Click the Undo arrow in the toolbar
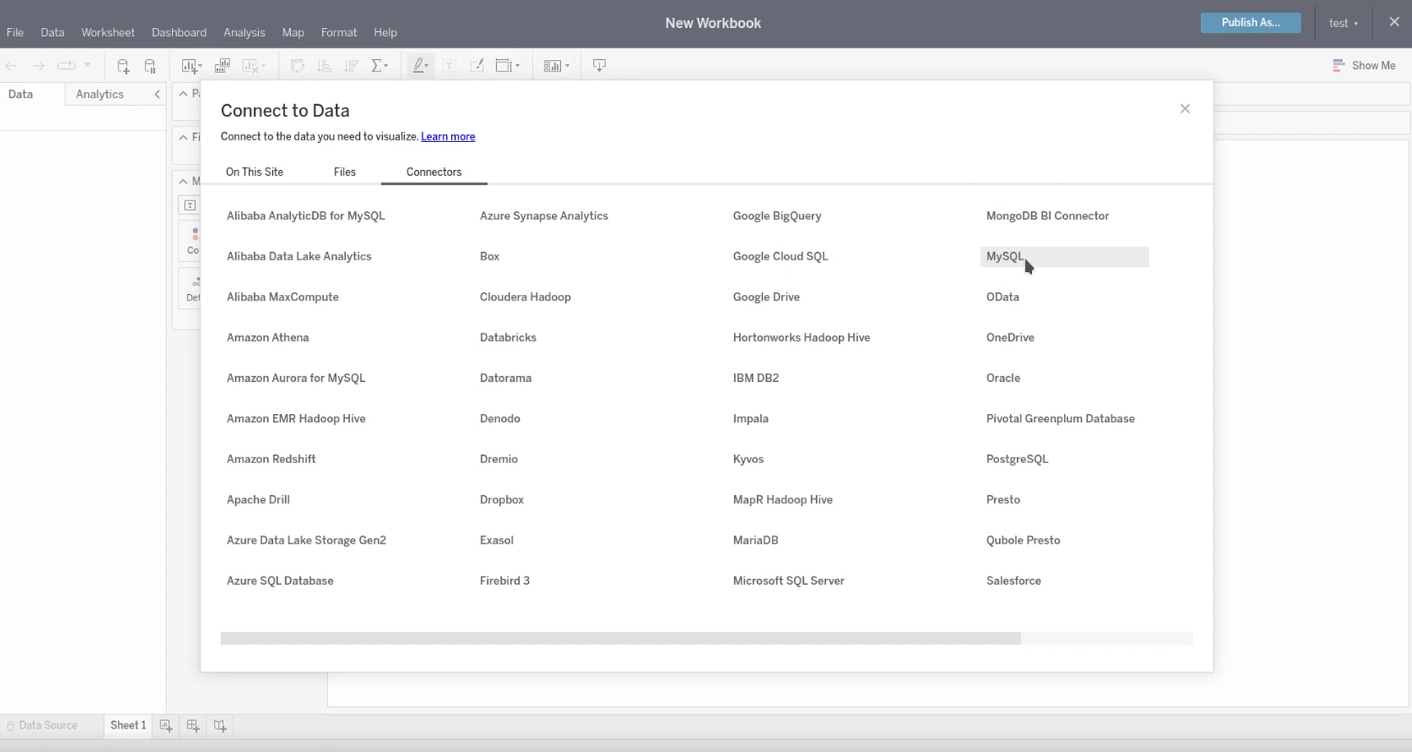 click(x=12, y=66)
